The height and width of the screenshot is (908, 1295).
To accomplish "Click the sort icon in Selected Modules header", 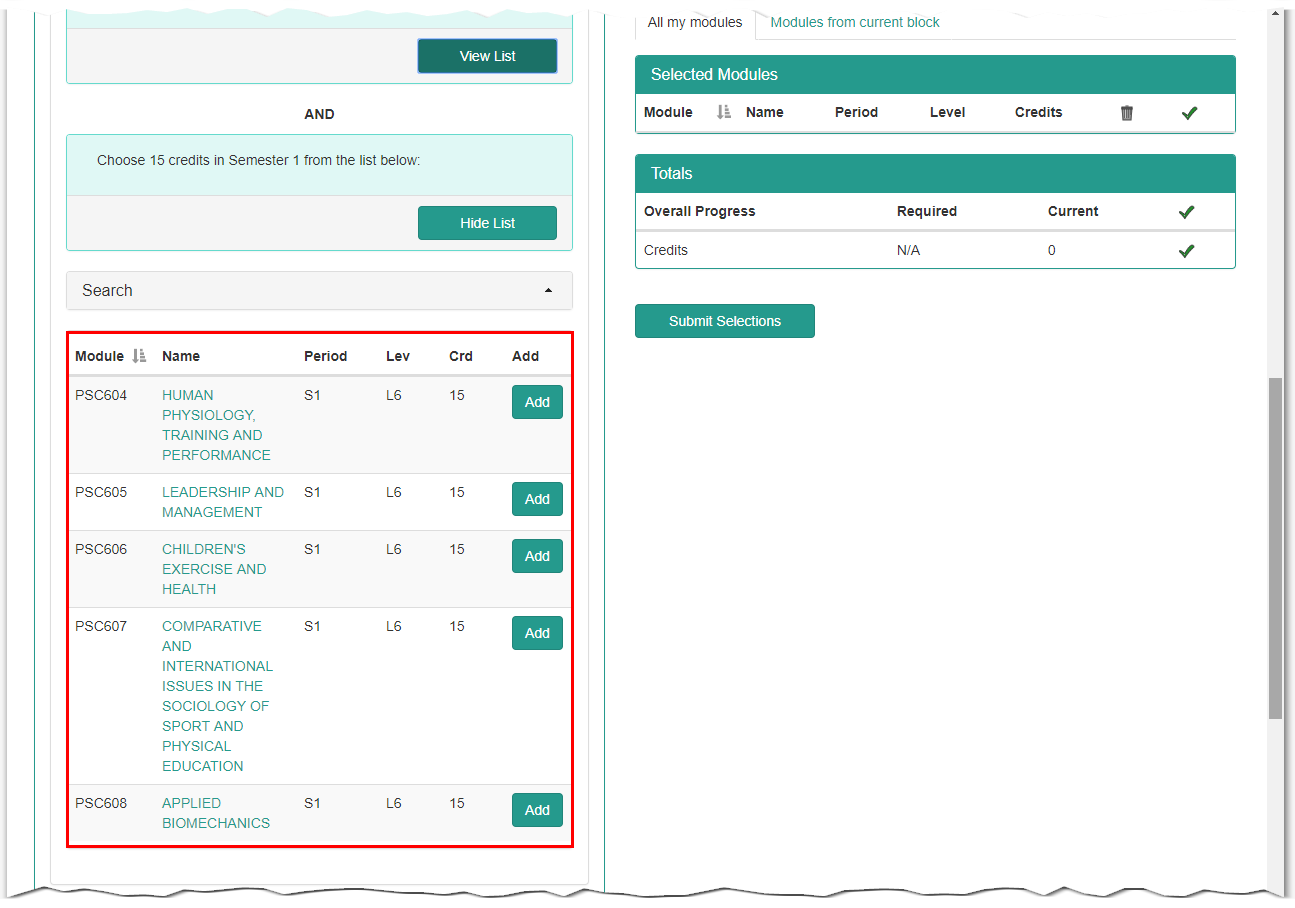I will [723, 112].
